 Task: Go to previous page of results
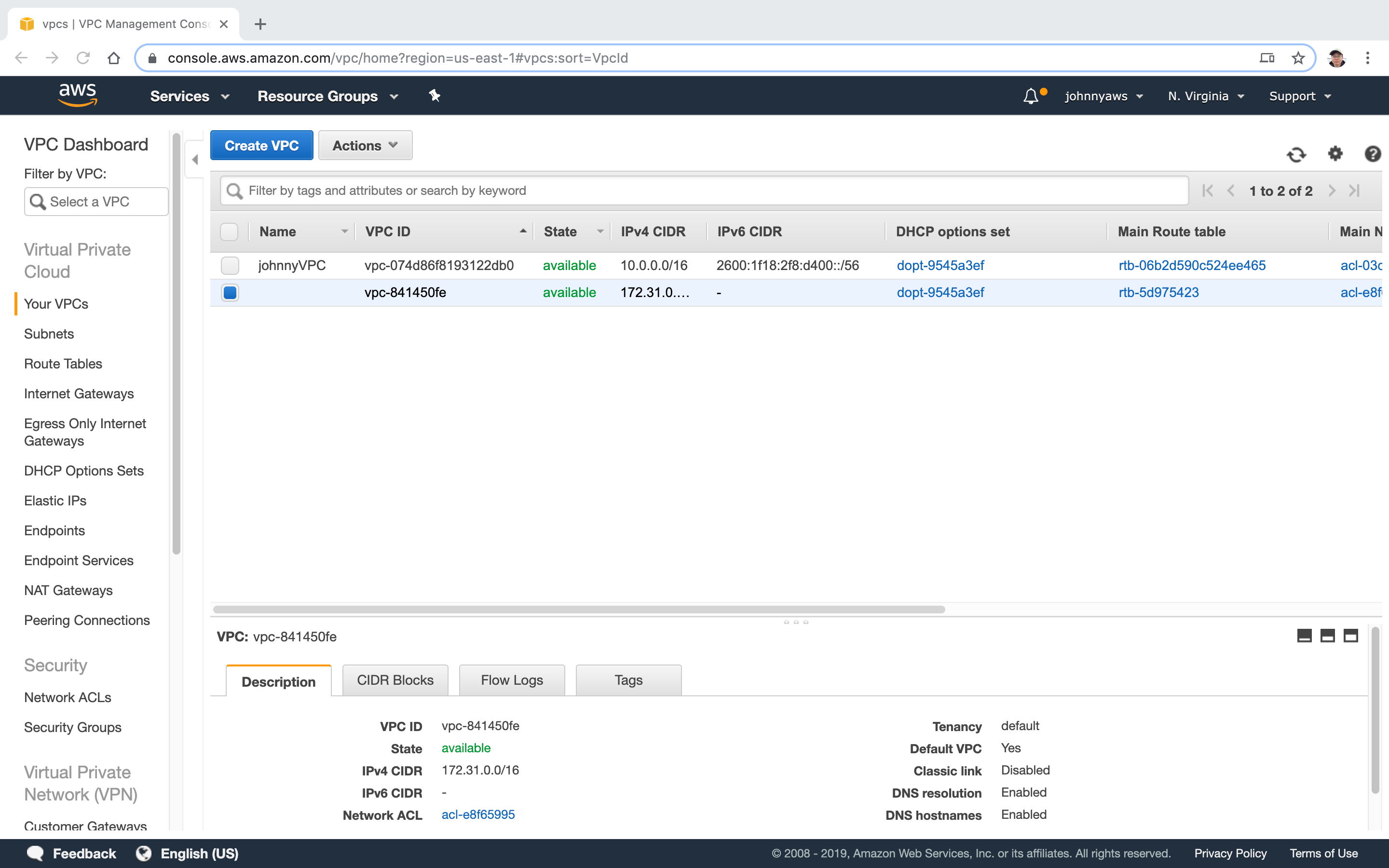pyautogui.click(x=1231, y=190)
